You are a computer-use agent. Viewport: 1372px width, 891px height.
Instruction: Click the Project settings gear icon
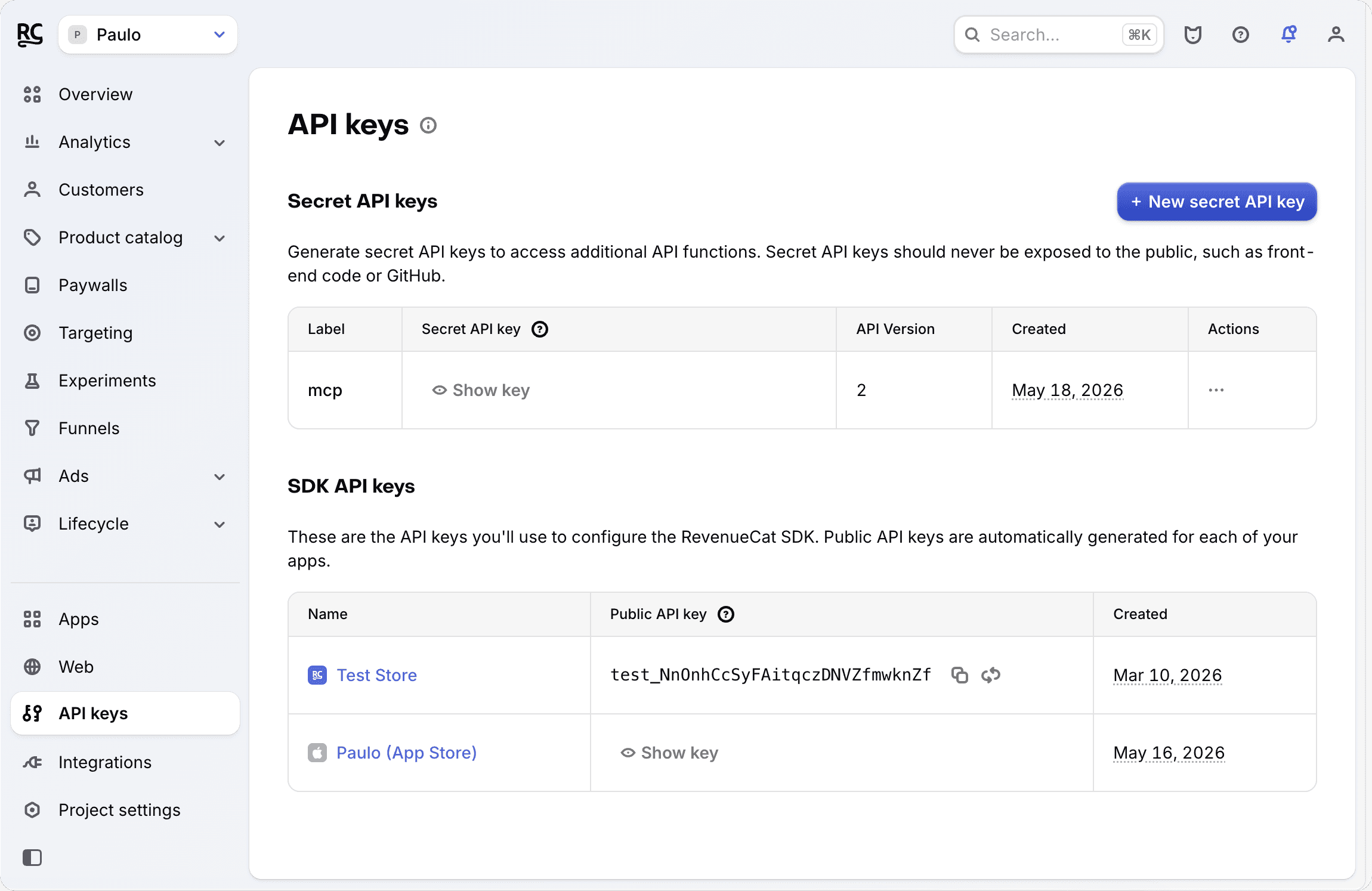(32, 810)
